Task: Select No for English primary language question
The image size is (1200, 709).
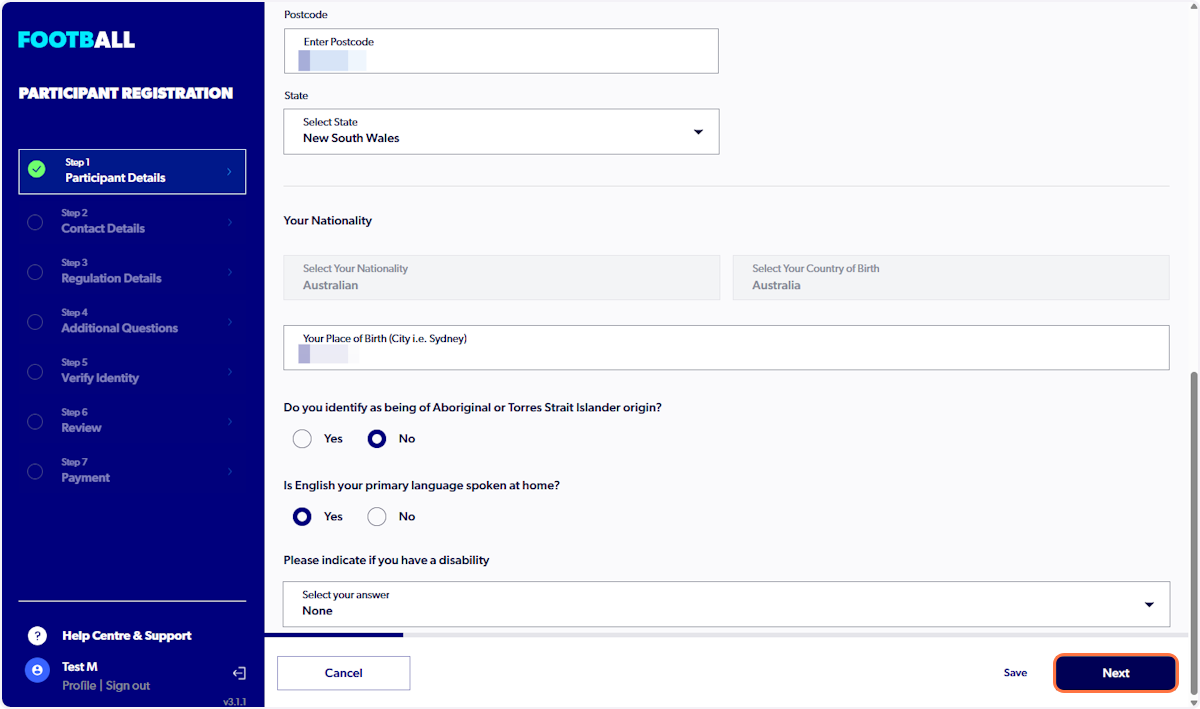Action: pos(377,516)
